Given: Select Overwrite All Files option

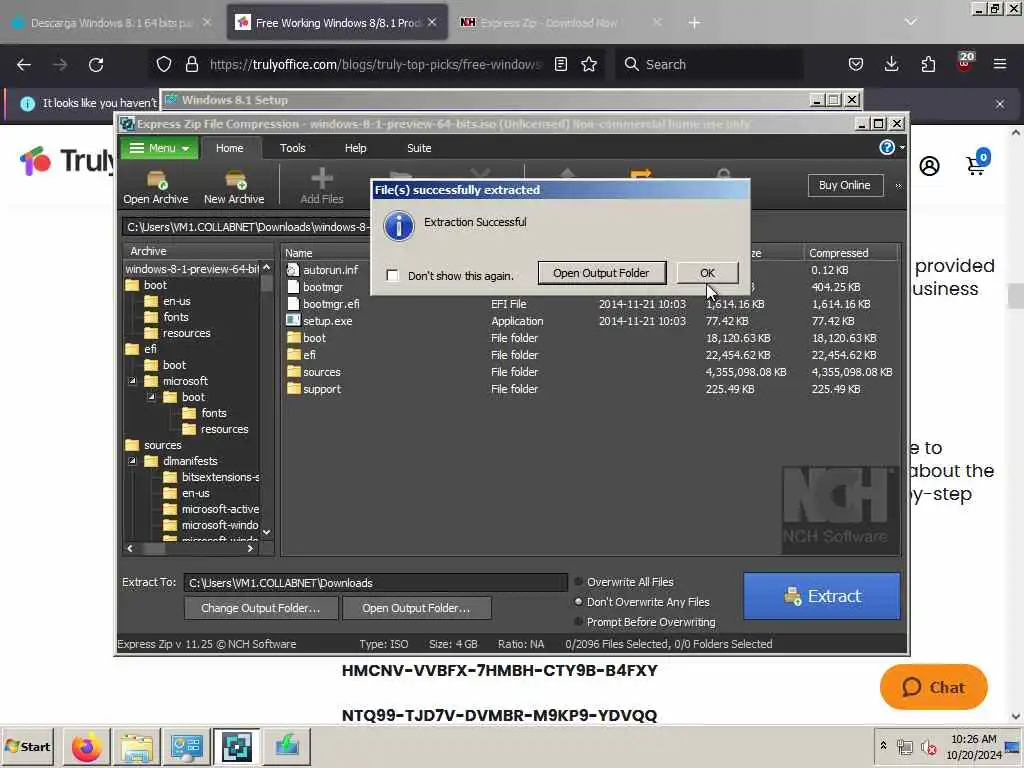Looking at the screenshot, I should click(x=579, y=582).
